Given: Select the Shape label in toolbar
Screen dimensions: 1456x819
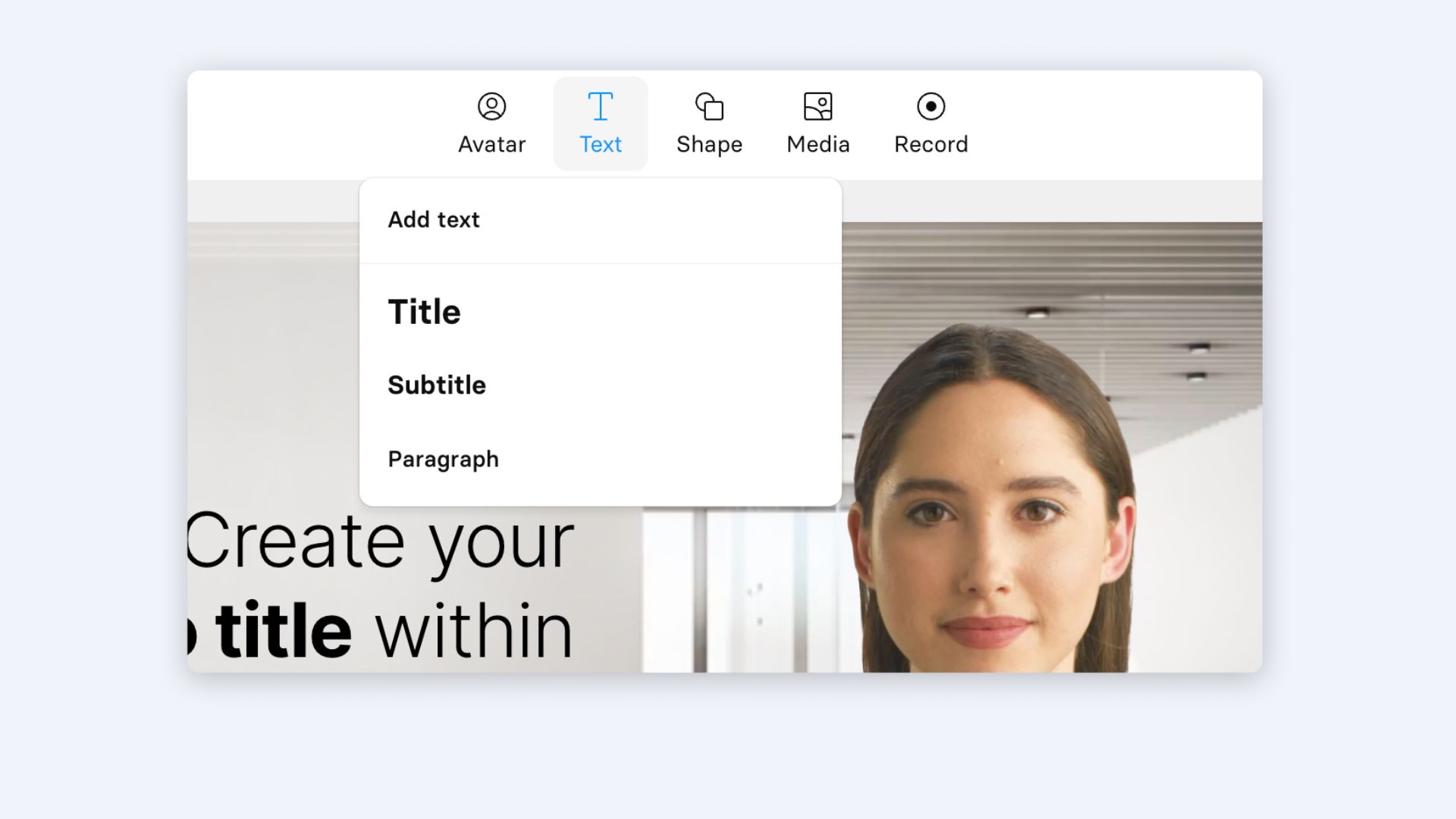Looking at the screenshot, I should (709, 144).
